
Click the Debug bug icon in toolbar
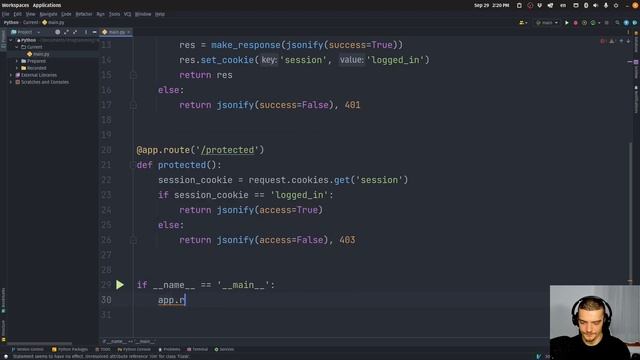576,23
